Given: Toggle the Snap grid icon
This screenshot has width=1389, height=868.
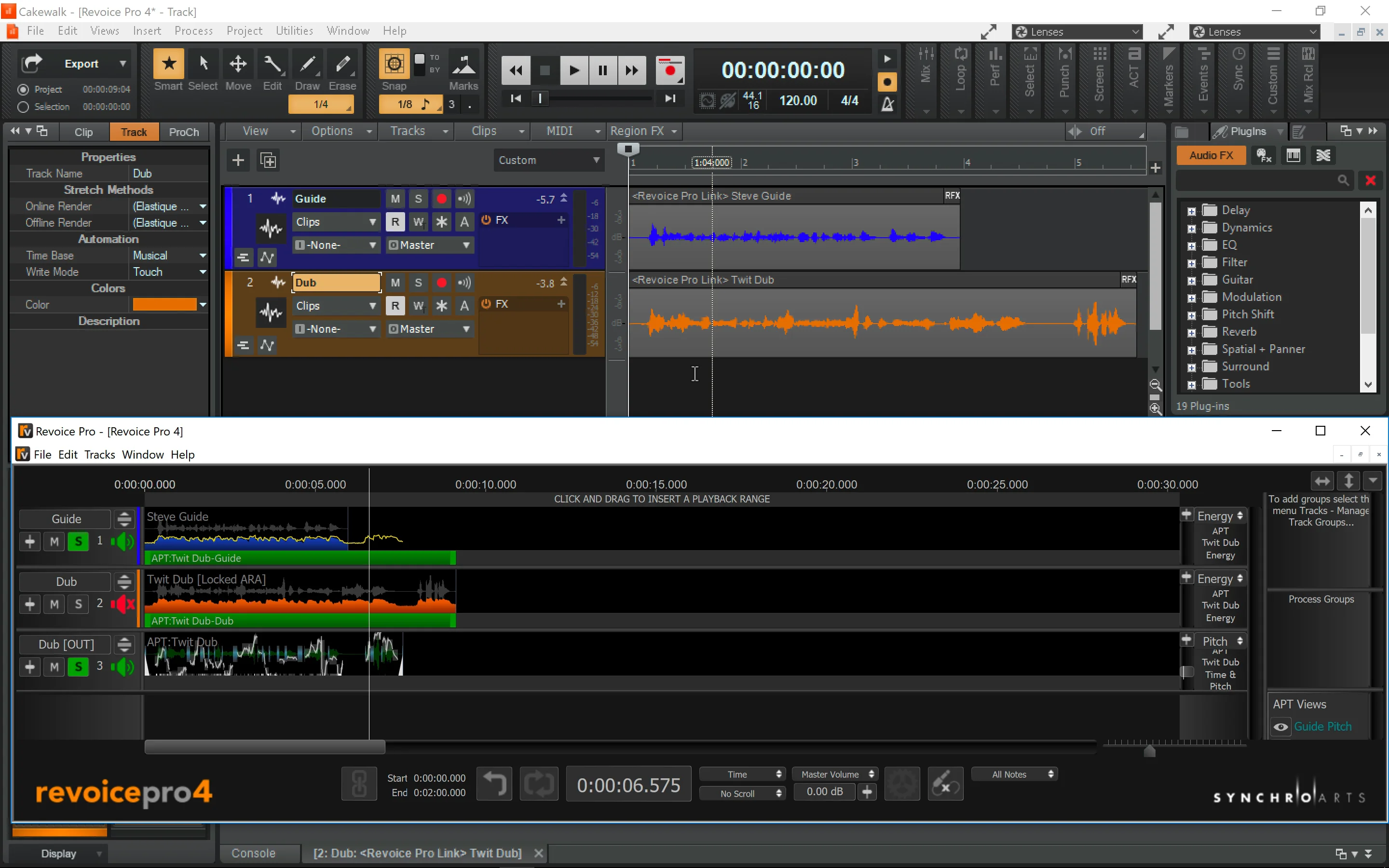Looking at the screenshot, I should (x=394, y=64).
